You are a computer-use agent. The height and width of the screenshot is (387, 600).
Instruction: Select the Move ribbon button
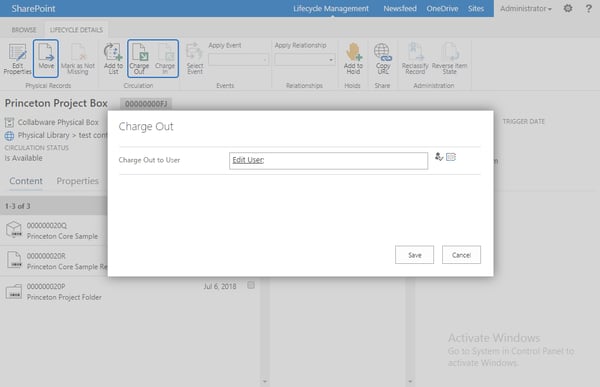click(x=46, y=59)
